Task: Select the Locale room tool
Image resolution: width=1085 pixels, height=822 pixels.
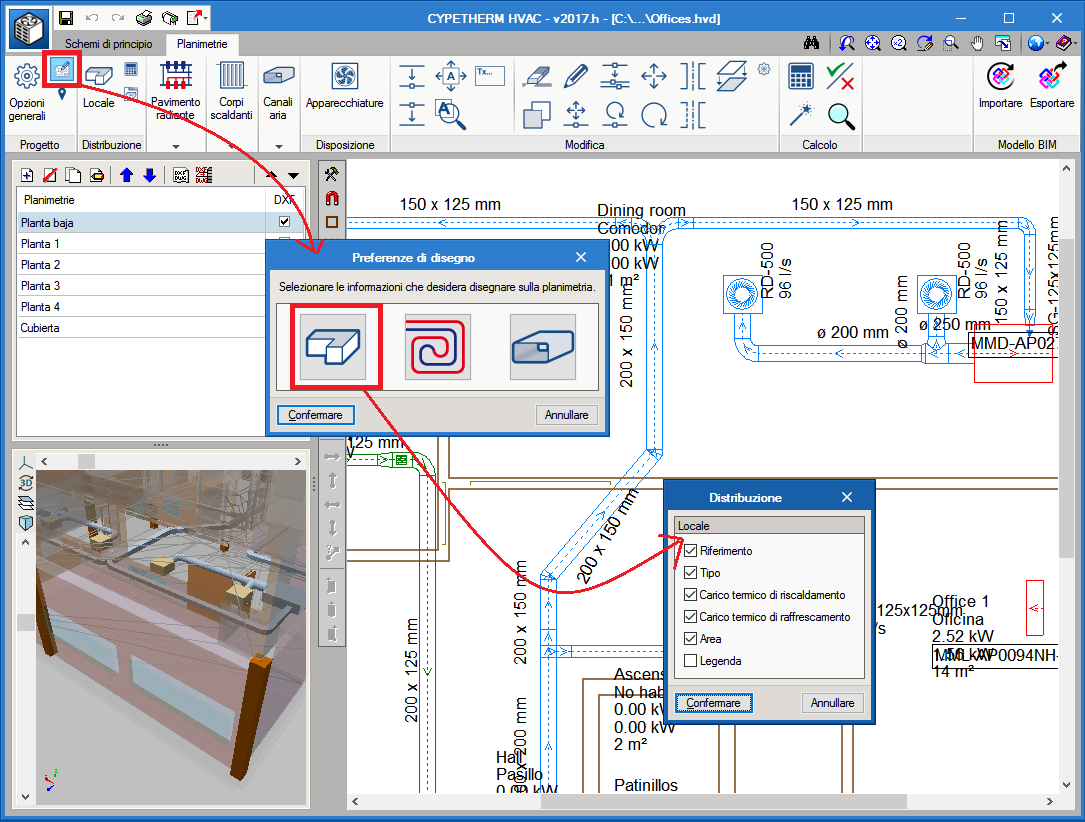Action: click(x=98, y=86)
